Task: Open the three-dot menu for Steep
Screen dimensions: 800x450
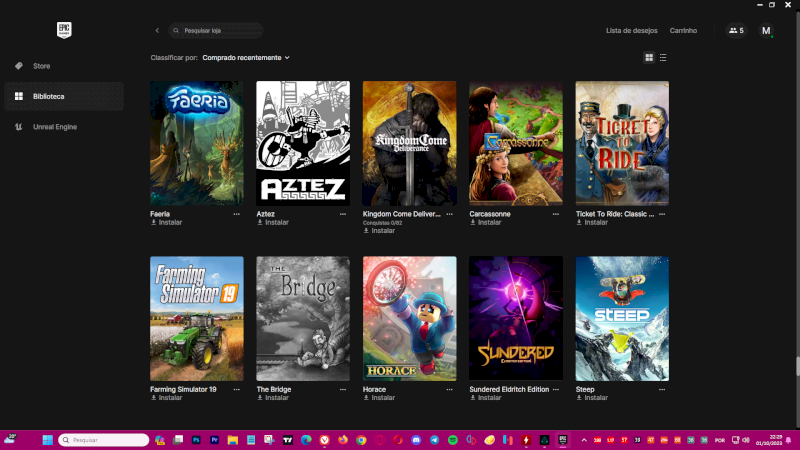Action: coord(662,389)
